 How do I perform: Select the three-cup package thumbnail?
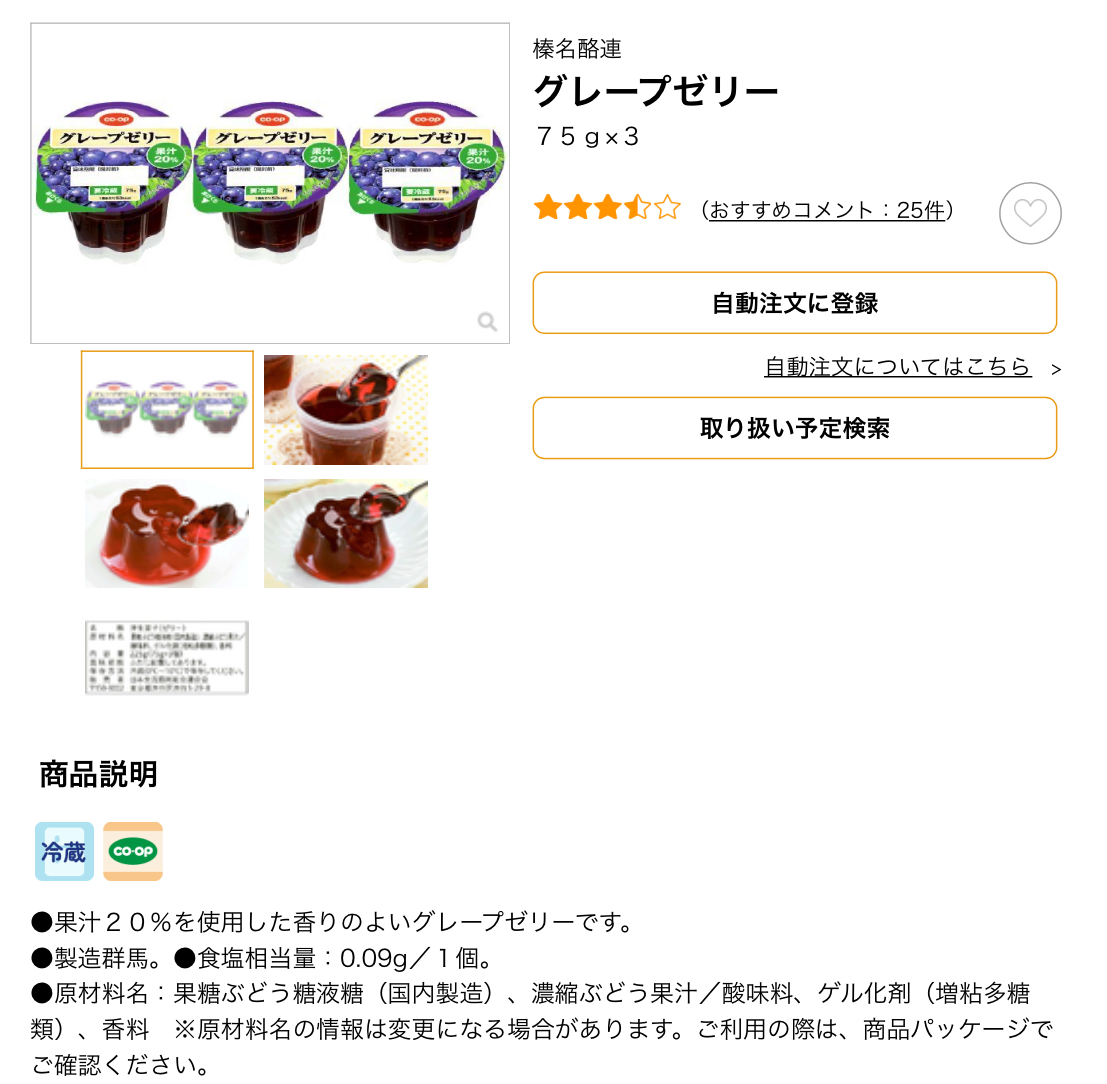pyautogui.click(x=167, y=410)
